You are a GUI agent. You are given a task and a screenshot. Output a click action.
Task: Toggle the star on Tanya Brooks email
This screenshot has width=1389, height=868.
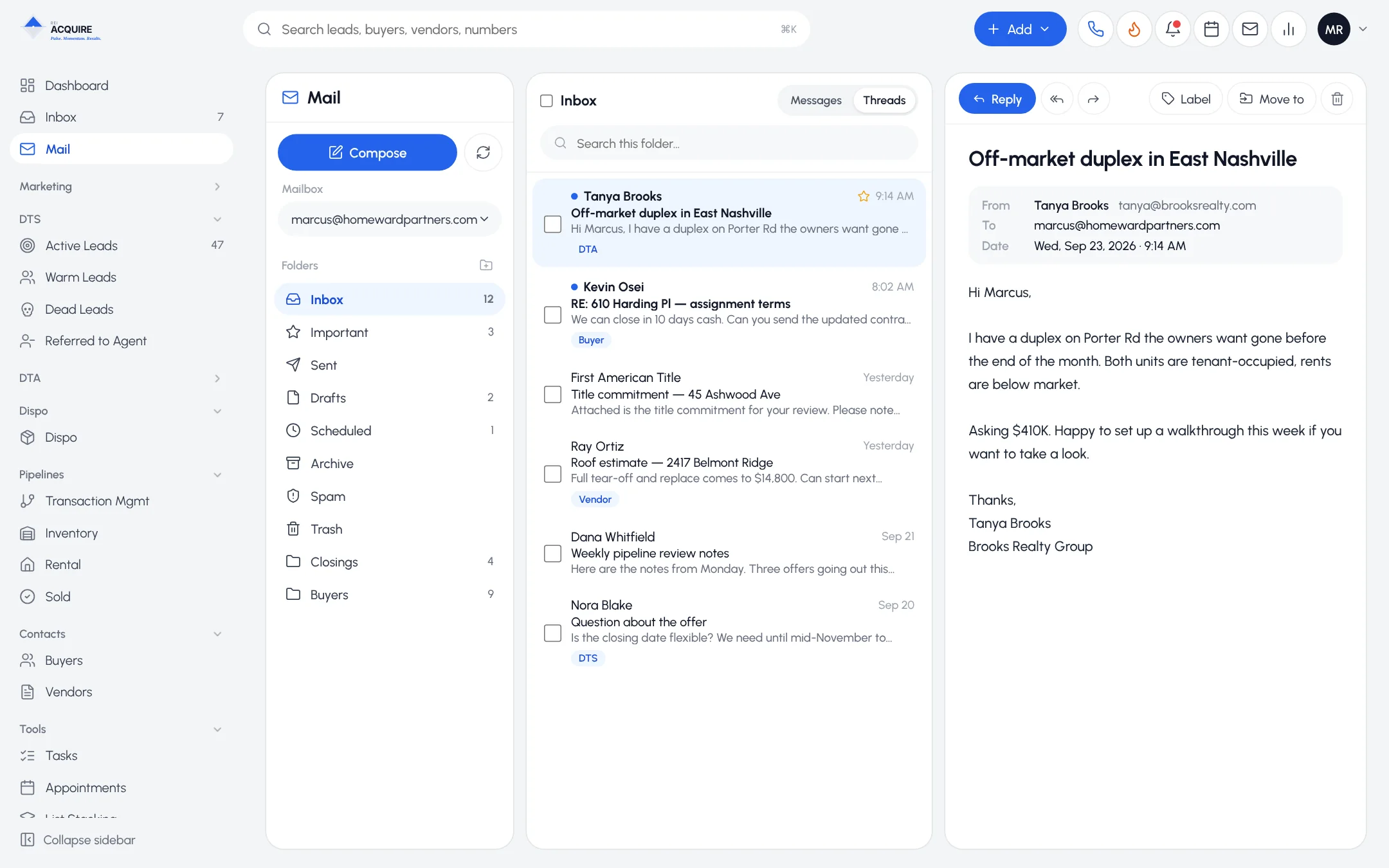(863, 196)
